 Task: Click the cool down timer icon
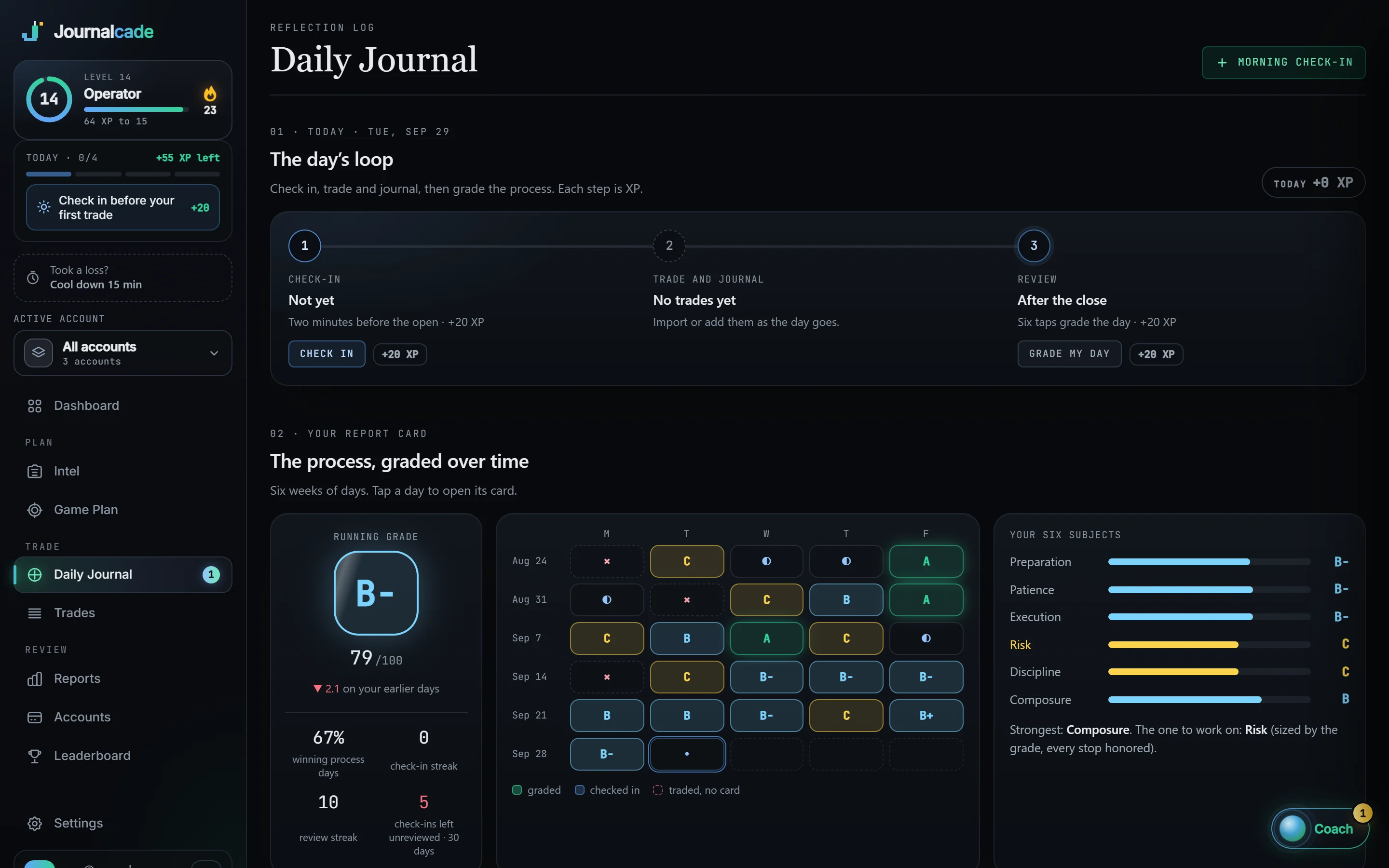(x=33, y=278)
